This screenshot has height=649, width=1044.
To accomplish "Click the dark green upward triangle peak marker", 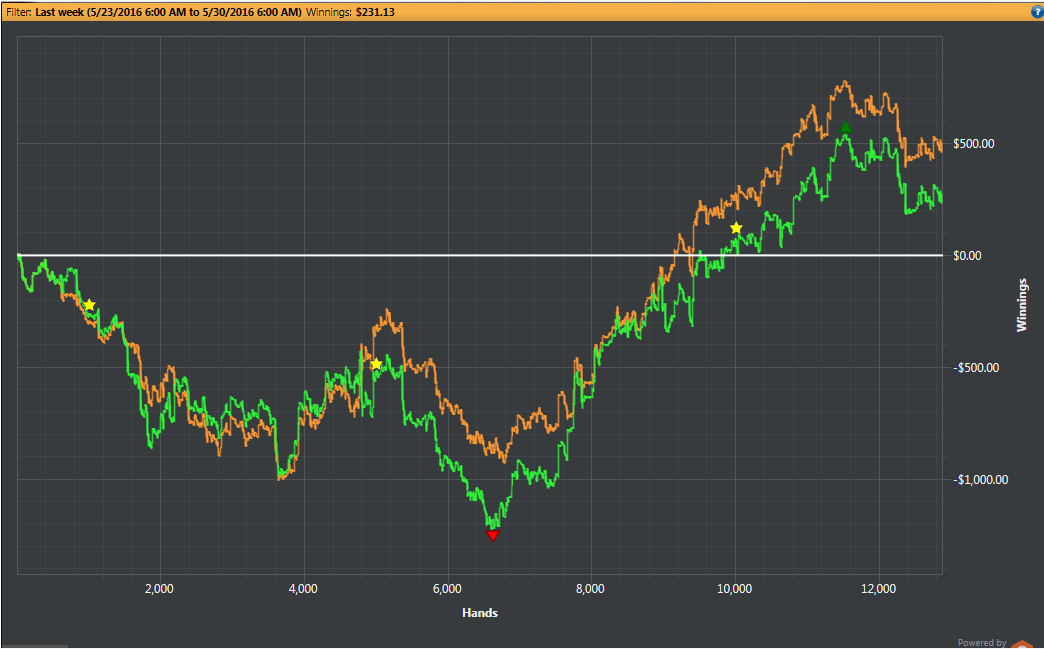I will coord(846,128).
